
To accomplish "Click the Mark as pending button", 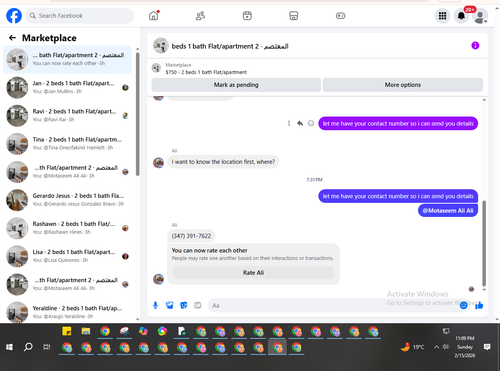I will [236, 85].
